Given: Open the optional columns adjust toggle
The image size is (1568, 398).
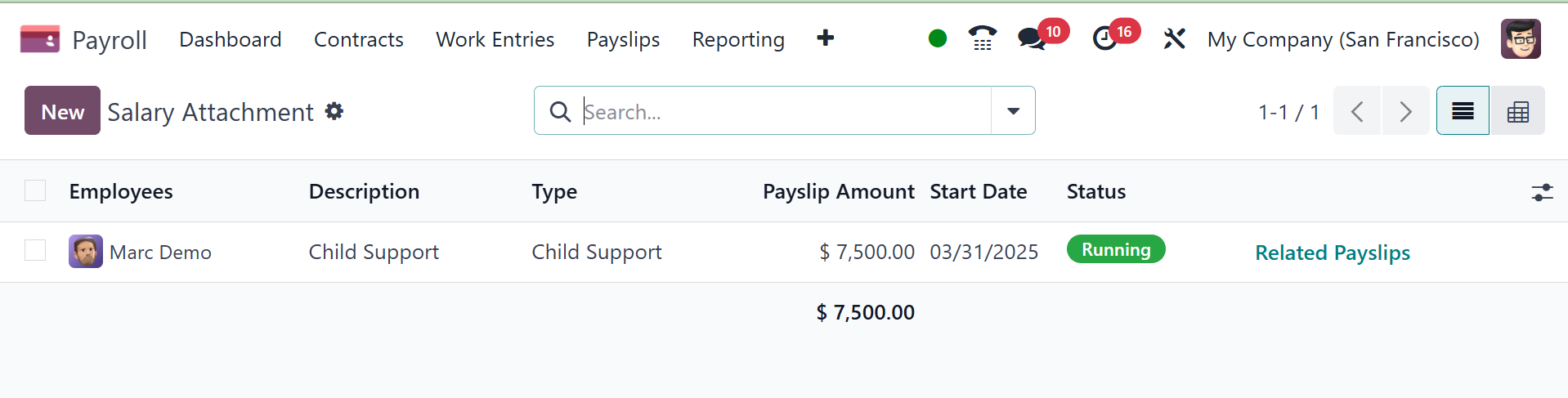Looking at the screenshot, I should pos(1542,192).
